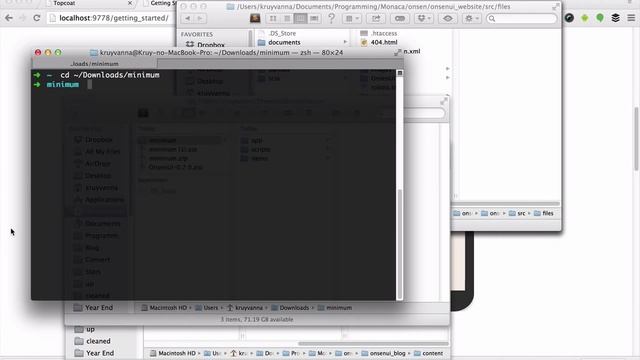Open the Chrome hamburger menu
This screenshot has width=640, height=360.
(631, 18)
